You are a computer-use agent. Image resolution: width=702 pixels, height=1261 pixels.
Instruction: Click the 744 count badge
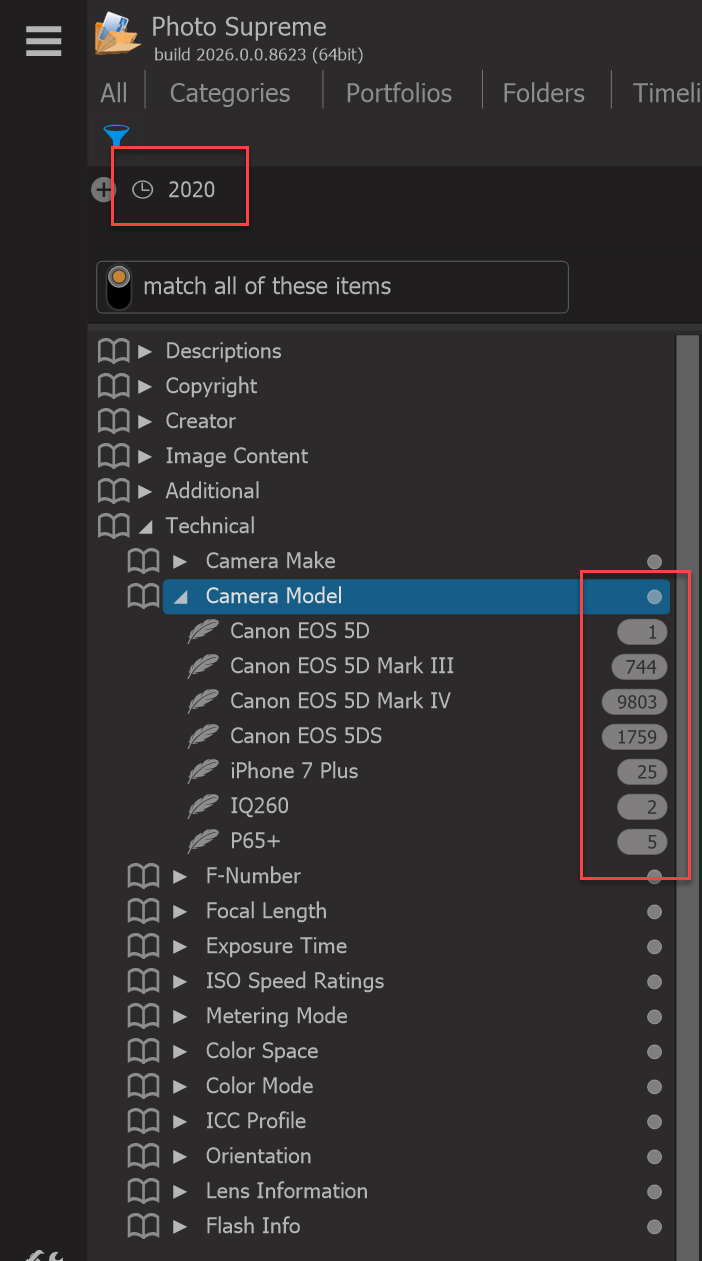tap(640, 667)
